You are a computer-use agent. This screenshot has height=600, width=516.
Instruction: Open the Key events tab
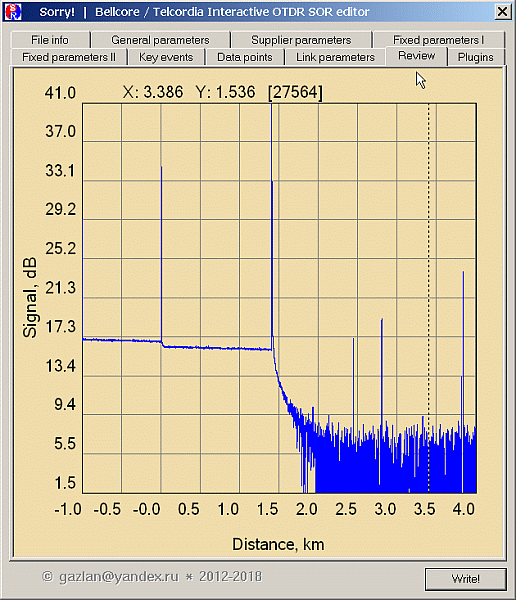tap(166, 57)
